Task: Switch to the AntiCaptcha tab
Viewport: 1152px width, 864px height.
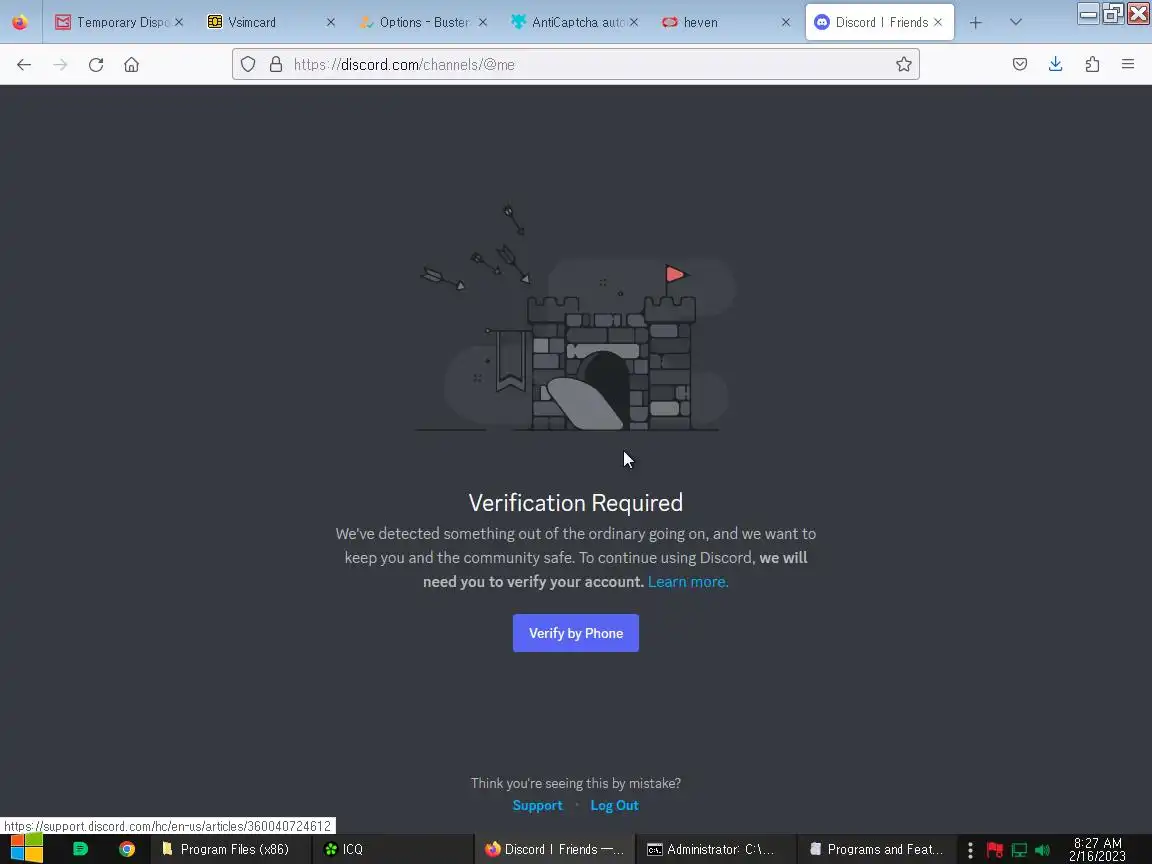Action: coord(575,23)
